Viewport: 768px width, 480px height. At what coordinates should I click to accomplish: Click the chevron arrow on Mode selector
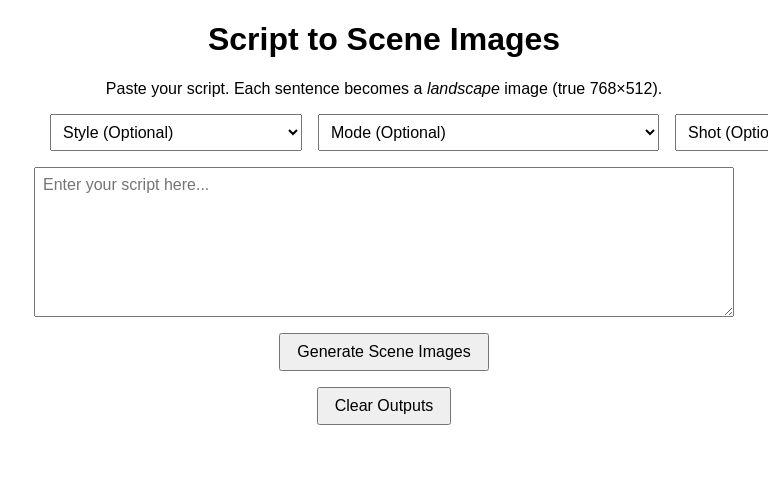649,133
